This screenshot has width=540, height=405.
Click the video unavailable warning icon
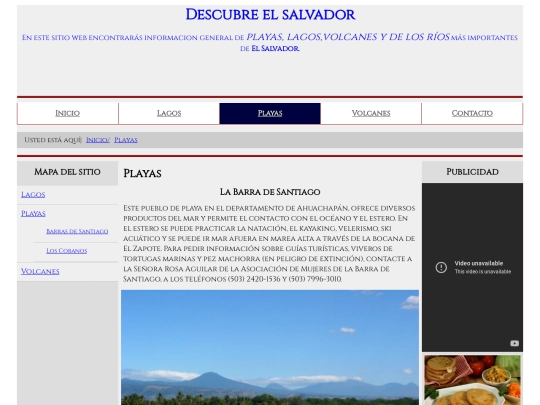coord(441,267)
